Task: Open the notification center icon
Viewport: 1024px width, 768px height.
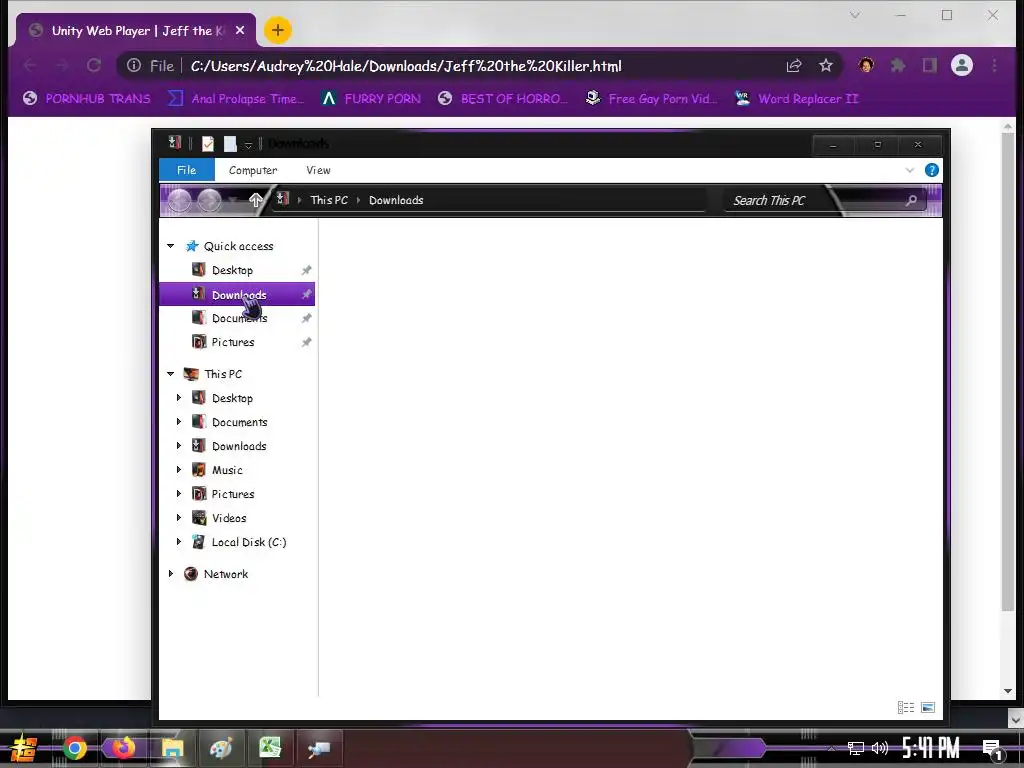Action: pos(993,749)
